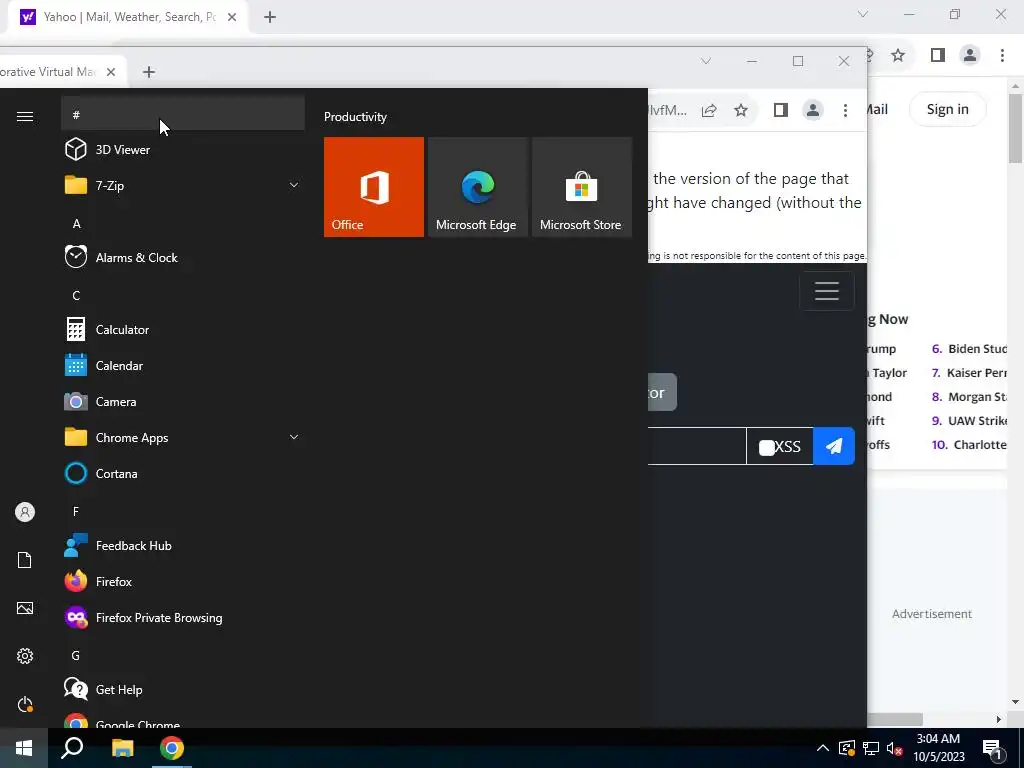Click the G letter header in app list
Screen dimensions: 1024x768
(183, 655)
